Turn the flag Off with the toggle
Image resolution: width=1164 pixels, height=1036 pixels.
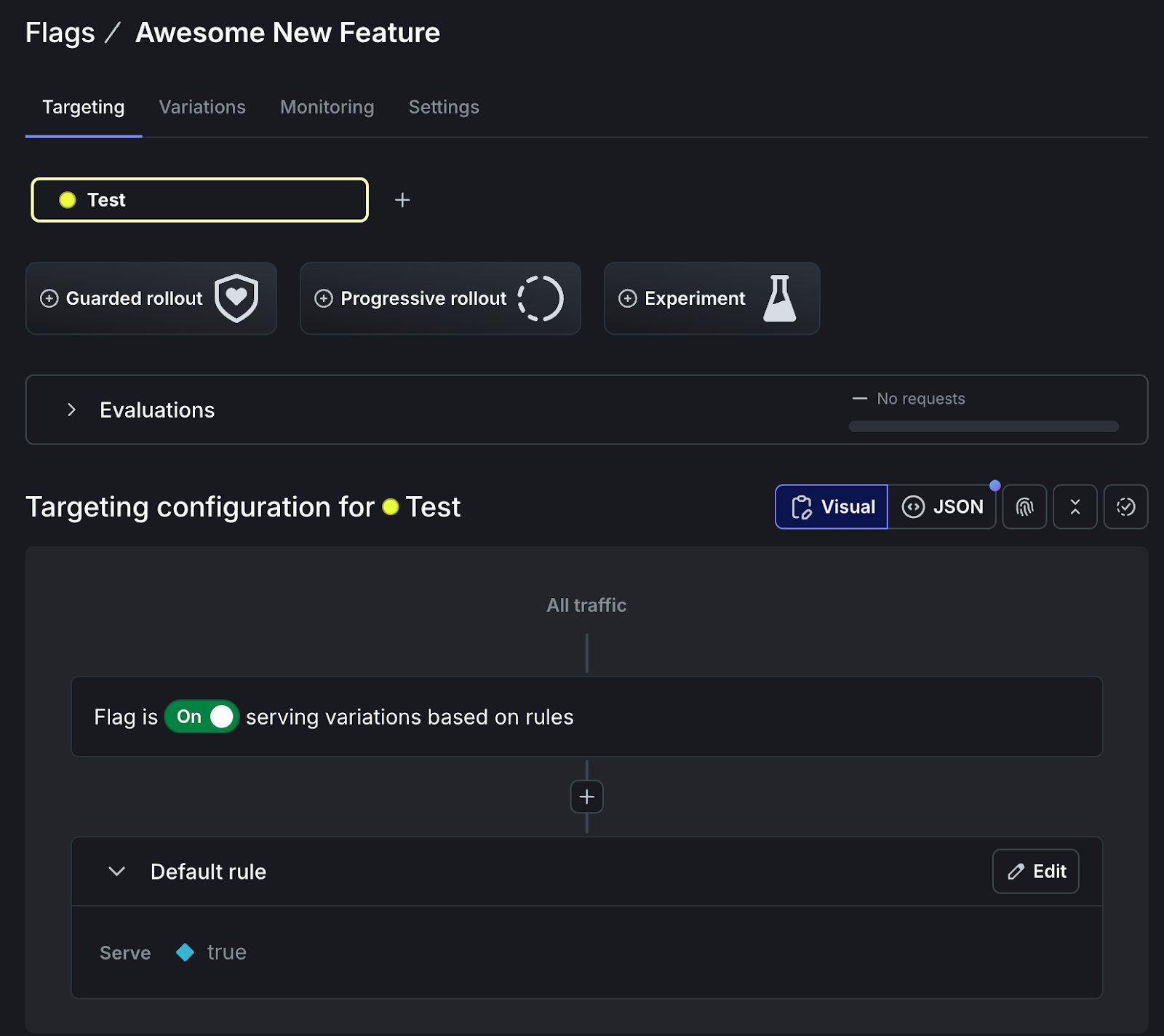tap(202, 717)
